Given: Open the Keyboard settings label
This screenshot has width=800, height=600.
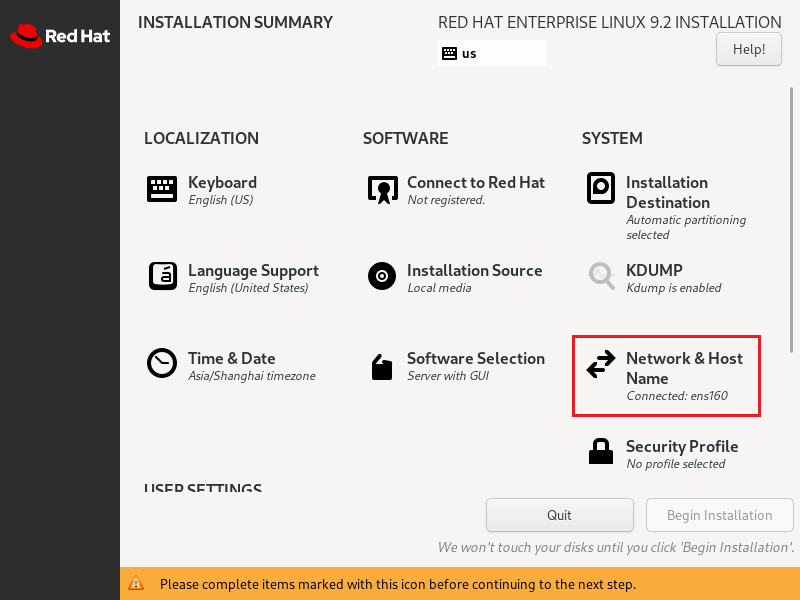Looking at the screenshot, I should [x=222, y=183].
